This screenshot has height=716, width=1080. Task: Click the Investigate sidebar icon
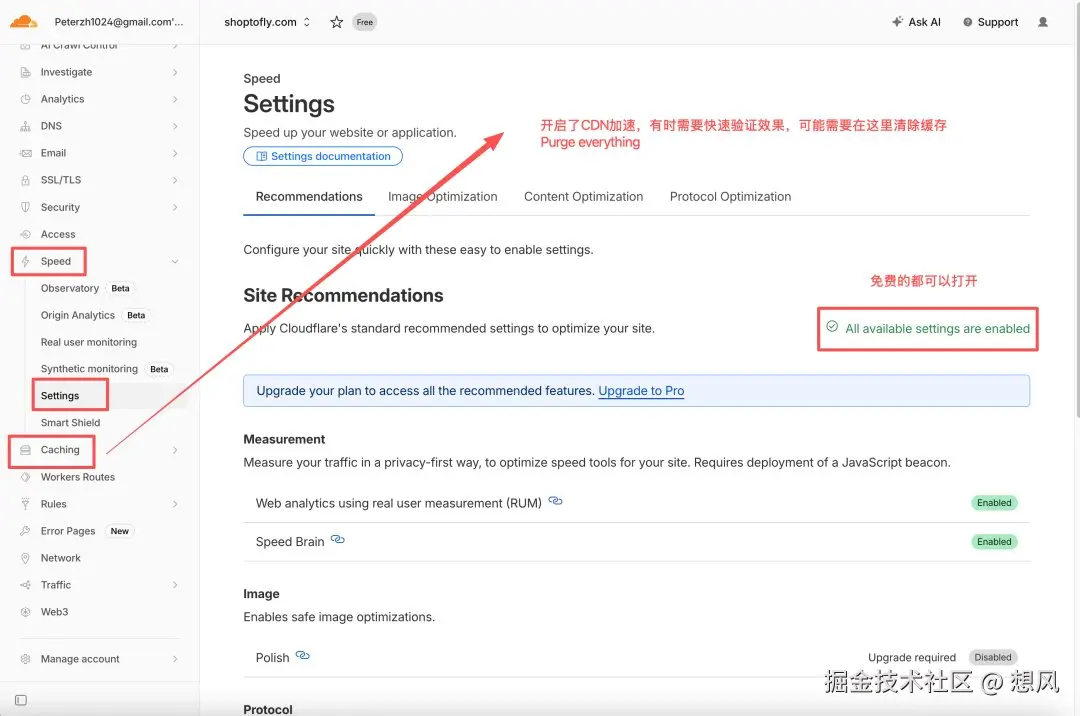tap(25, 72)
